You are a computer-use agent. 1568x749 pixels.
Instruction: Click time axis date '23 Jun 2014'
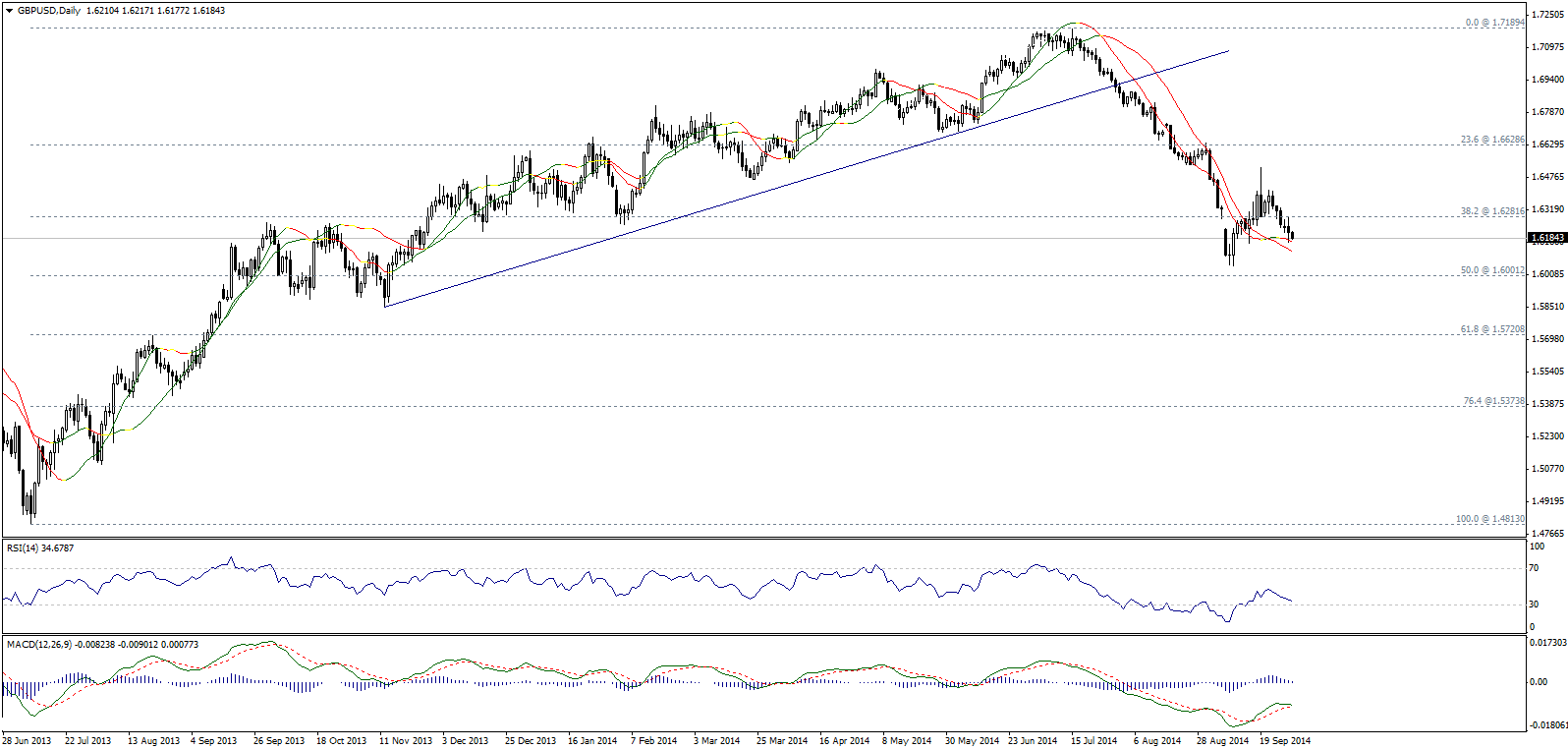(1034, 741)
